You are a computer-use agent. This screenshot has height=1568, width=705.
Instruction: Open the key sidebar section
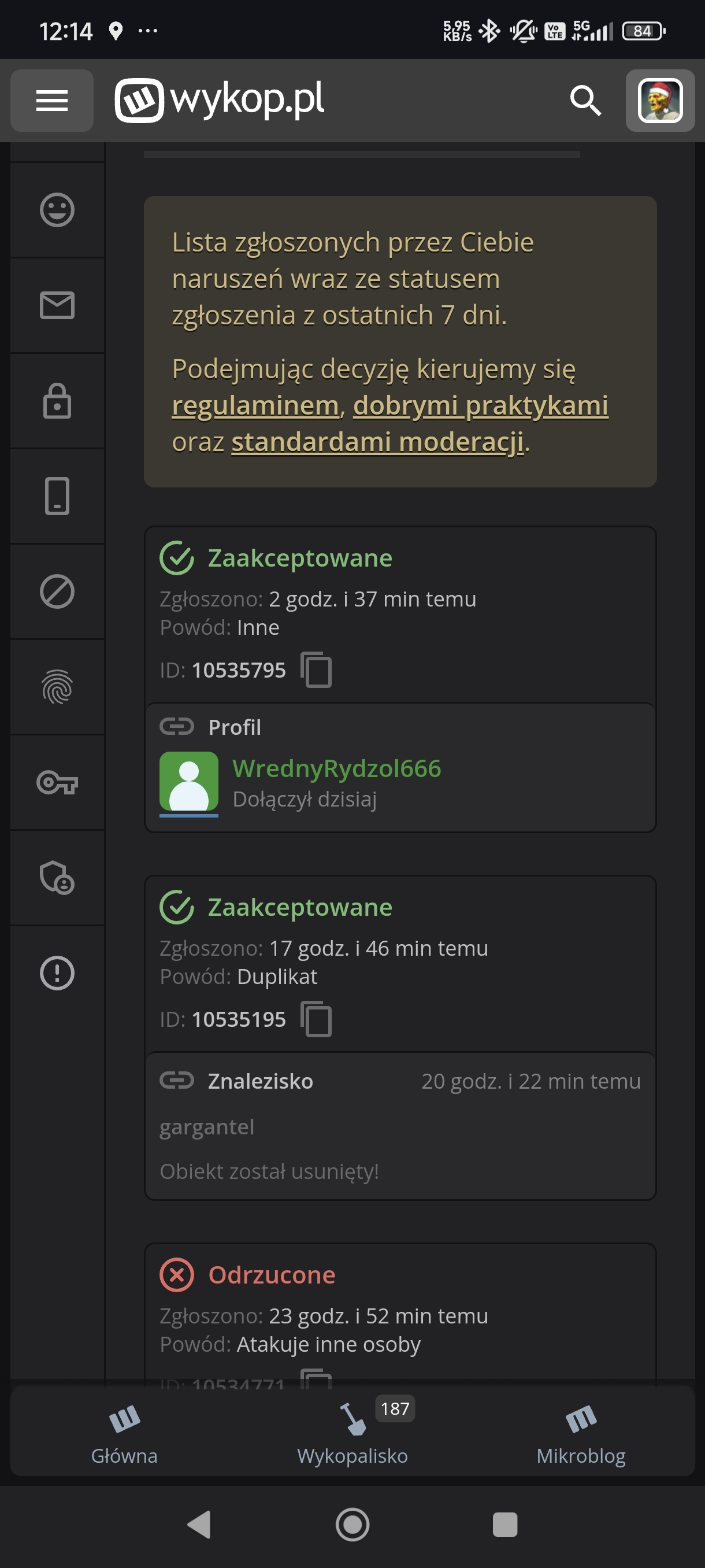tap(57, 782)
